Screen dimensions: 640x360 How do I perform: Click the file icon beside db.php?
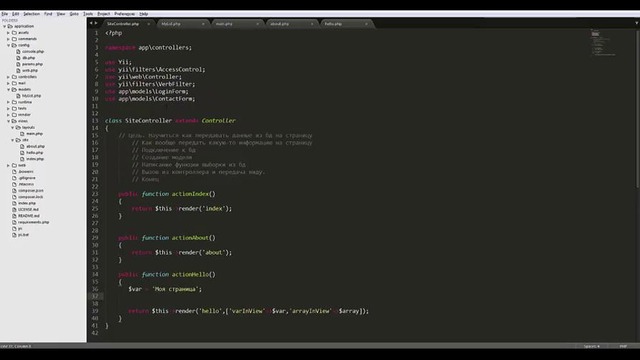(x=18, y=58)
